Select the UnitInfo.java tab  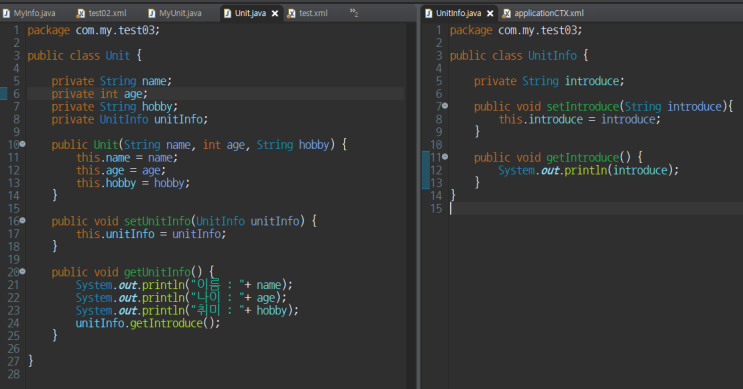coord(458,13)
